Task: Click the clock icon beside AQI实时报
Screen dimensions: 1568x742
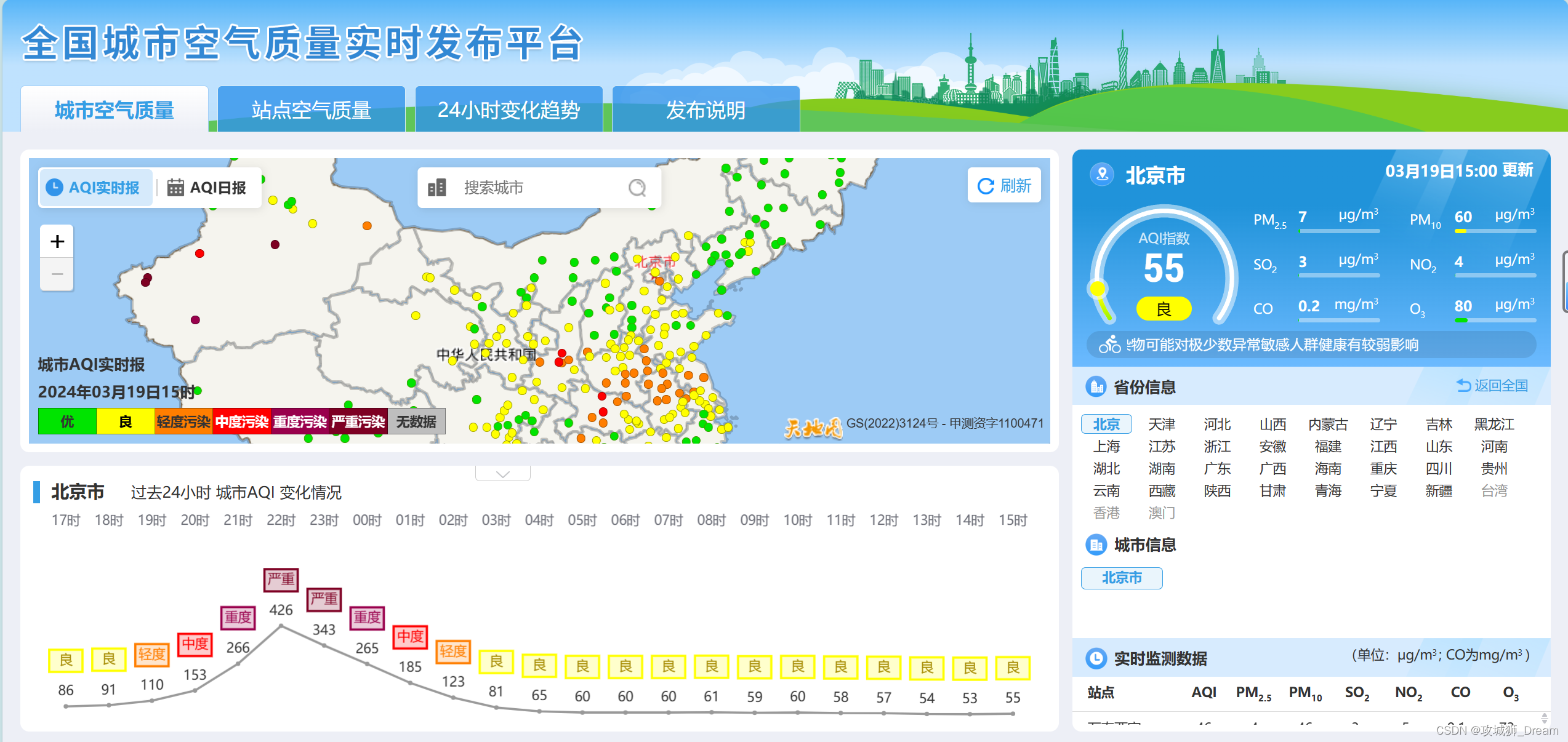Action: 55,188
